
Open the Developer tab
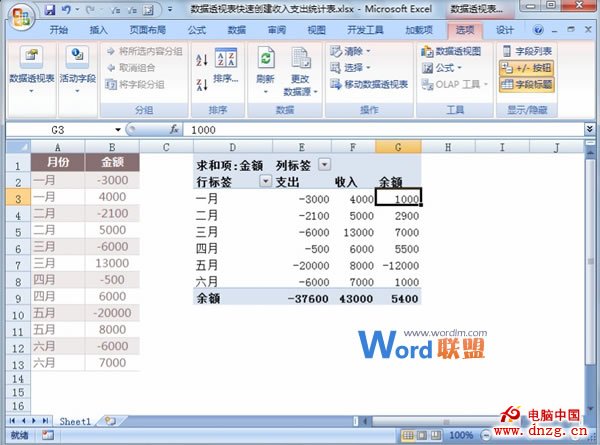tap(365, 30)
